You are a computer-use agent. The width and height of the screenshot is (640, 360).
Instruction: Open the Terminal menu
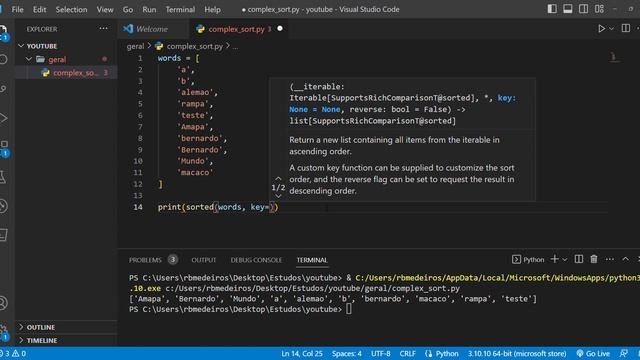tap(180, 9)
